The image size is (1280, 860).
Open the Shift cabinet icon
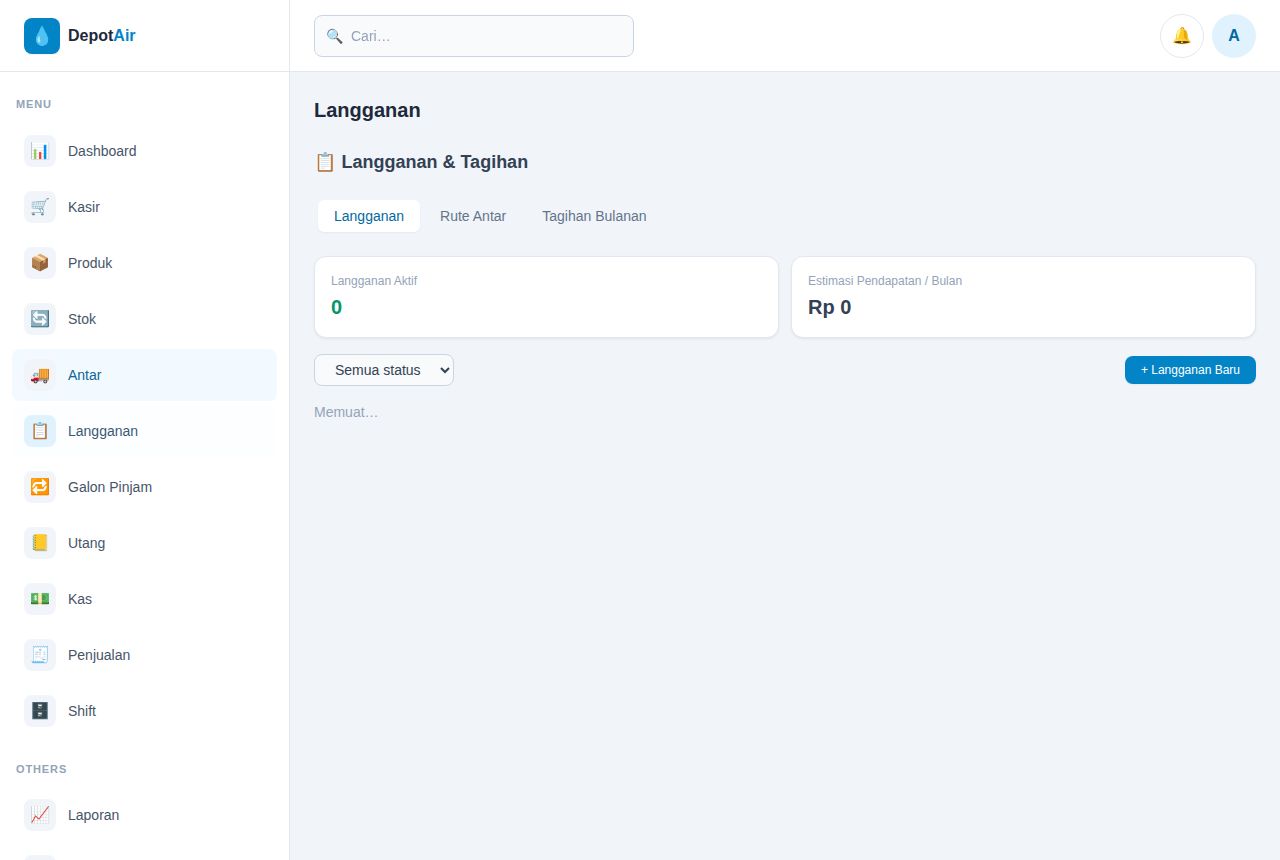tap(40, 711)
